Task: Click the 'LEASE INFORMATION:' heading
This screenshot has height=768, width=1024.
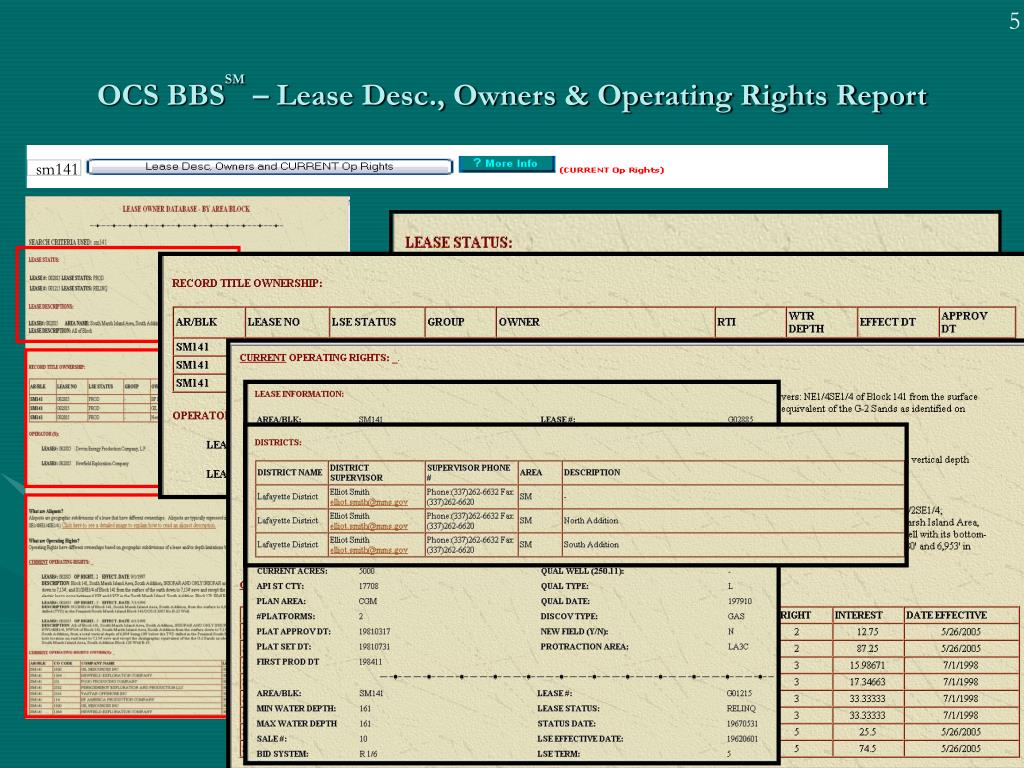Action: [x=299, y=394]
